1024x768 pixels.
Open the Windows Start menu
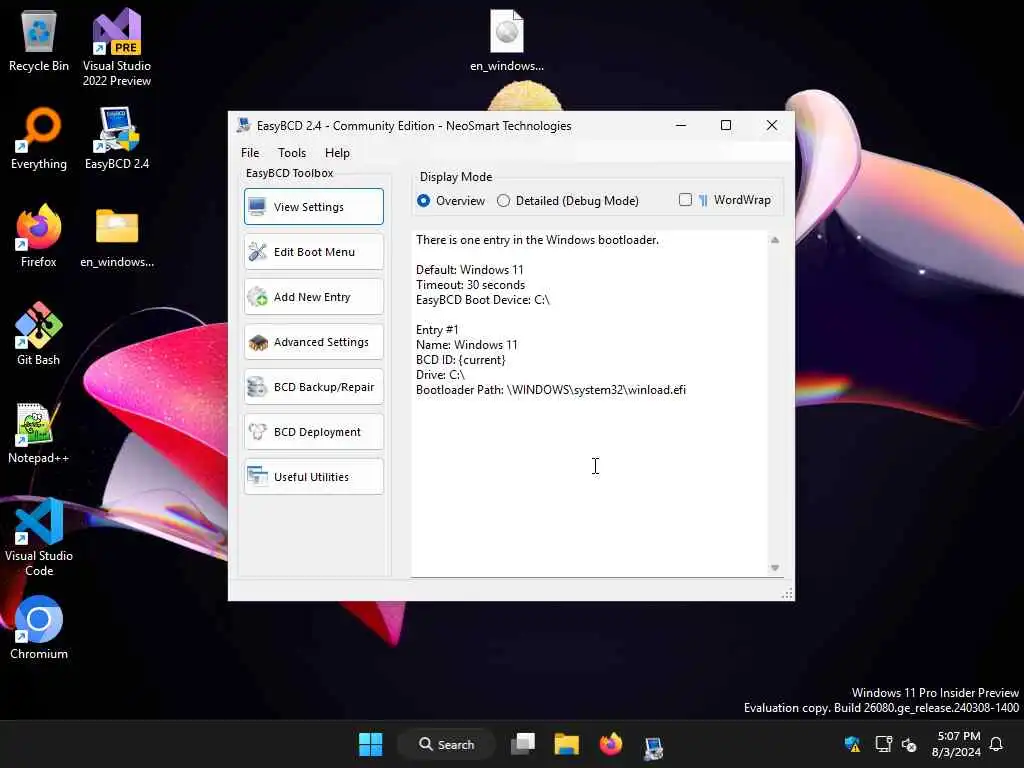click(x=370, y=744)
